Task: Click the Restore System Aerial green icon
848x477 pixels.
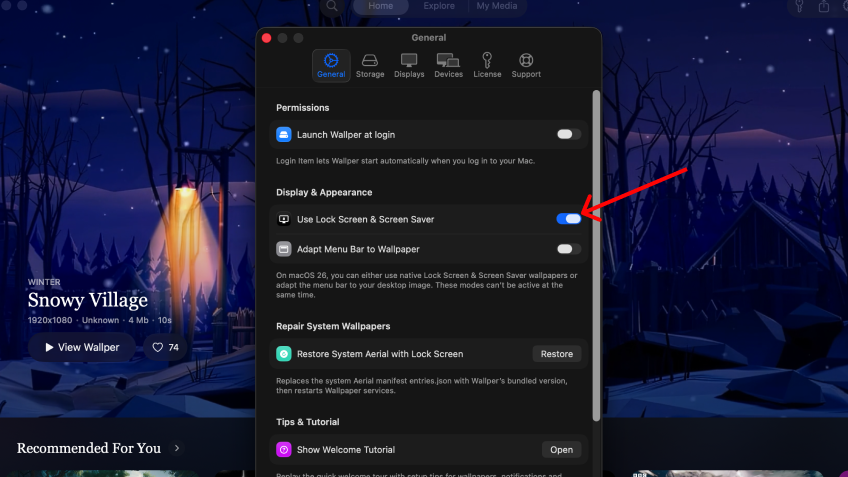Action: (283, 354)
